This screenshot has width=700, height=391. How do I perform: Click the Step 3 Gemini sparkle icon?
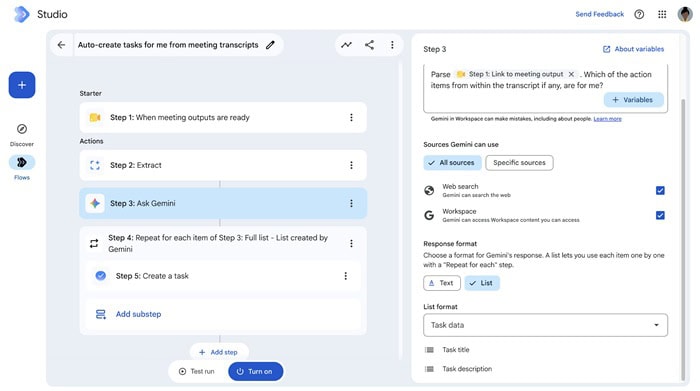[x=95, y=203]
